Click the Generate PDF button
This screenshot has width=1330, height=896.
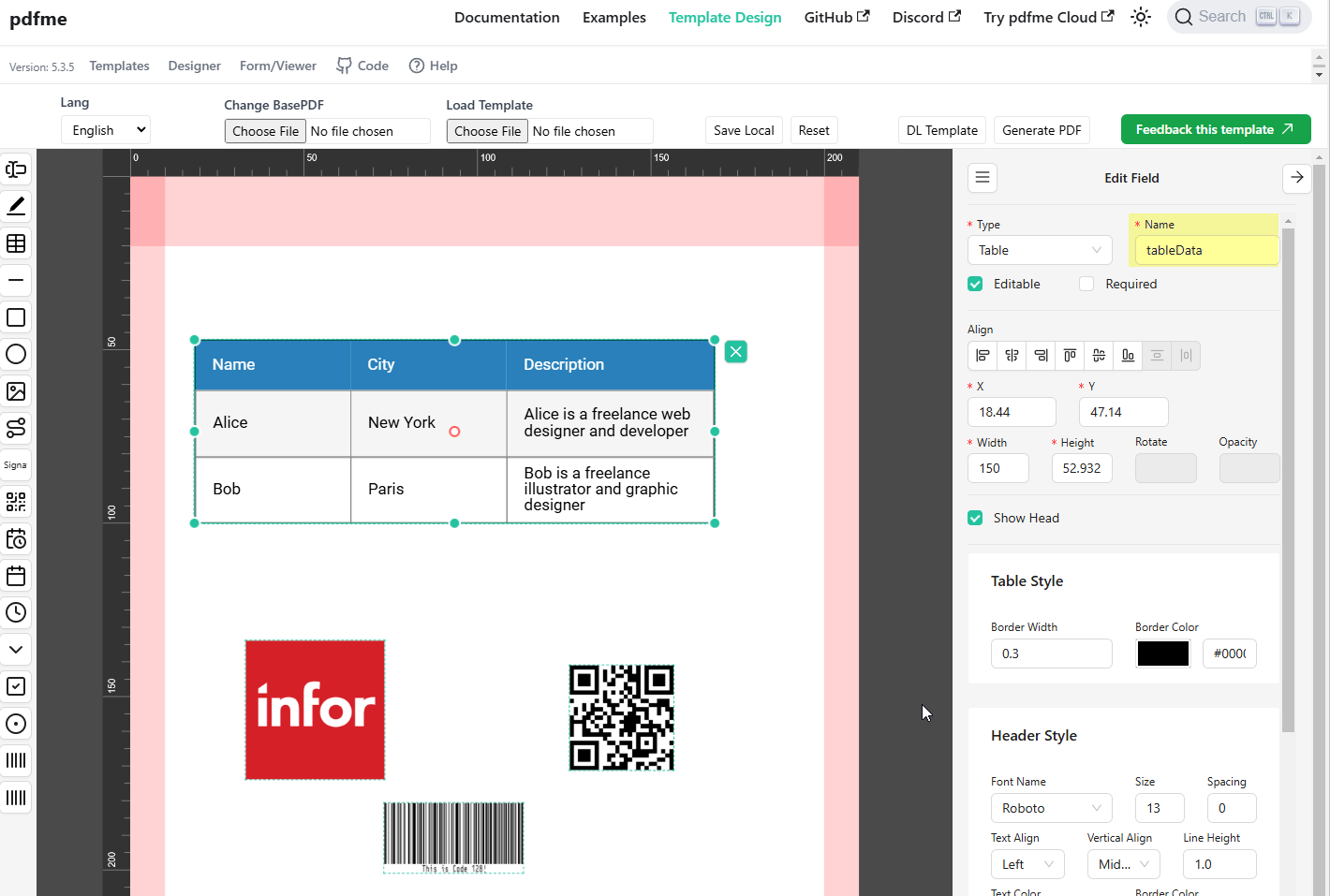click(x=1042, y=130)
